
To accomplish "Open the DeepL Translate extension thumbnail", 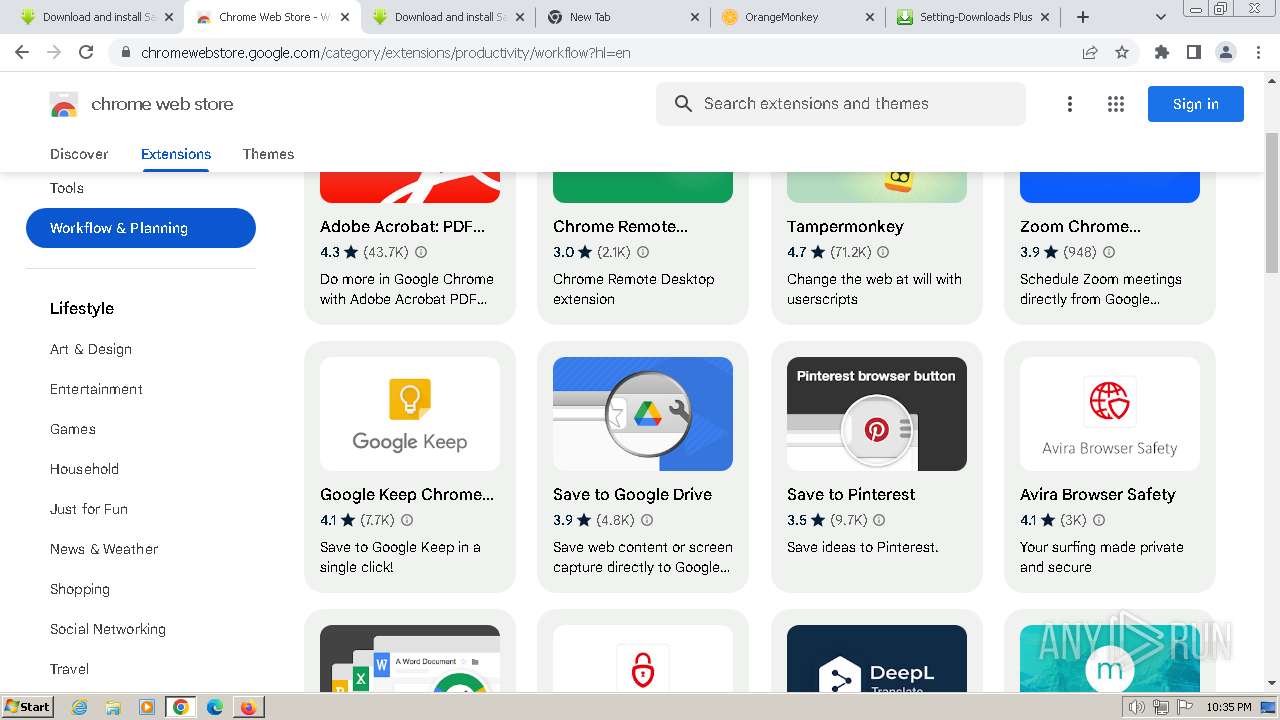I will pyautogui.click(x=877, y=659).
